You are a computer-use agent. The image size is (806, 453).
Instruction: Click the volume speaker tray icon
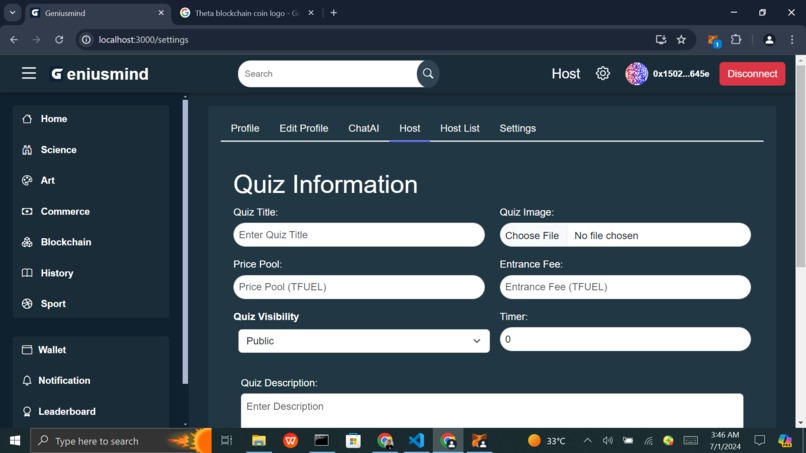(x=608, y=441)
